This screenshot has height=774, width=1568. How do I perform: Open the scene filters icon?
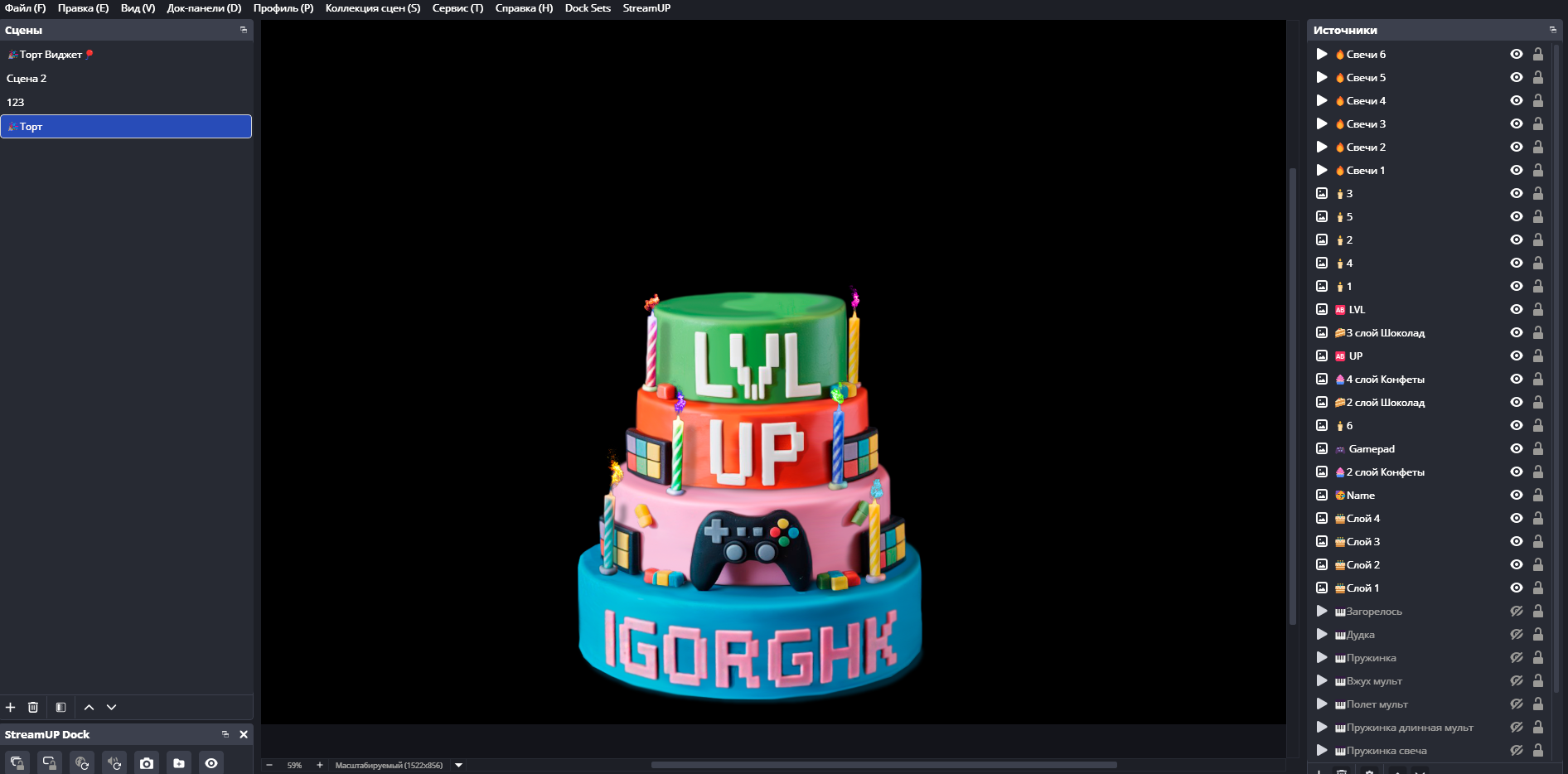coord(60,707)
